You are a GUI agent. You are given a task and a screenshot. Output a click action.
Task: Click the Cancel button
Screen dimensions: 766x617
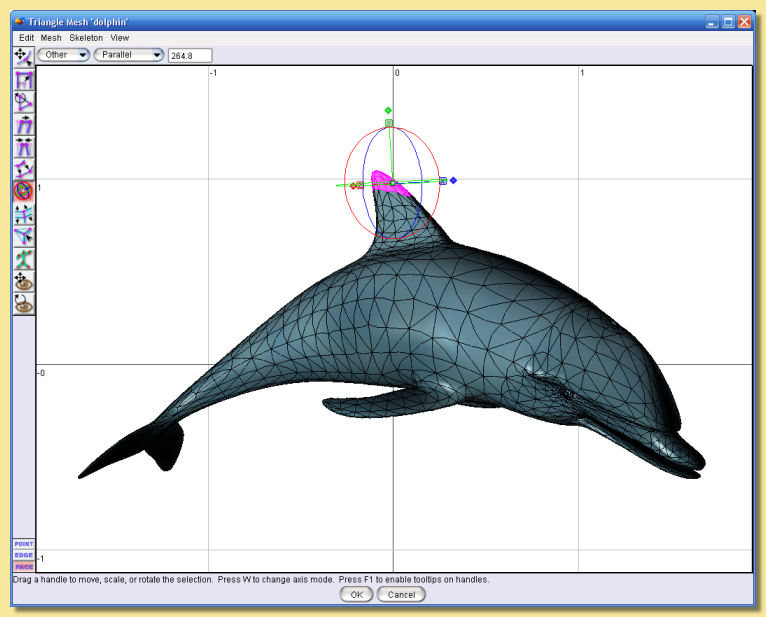401,594
